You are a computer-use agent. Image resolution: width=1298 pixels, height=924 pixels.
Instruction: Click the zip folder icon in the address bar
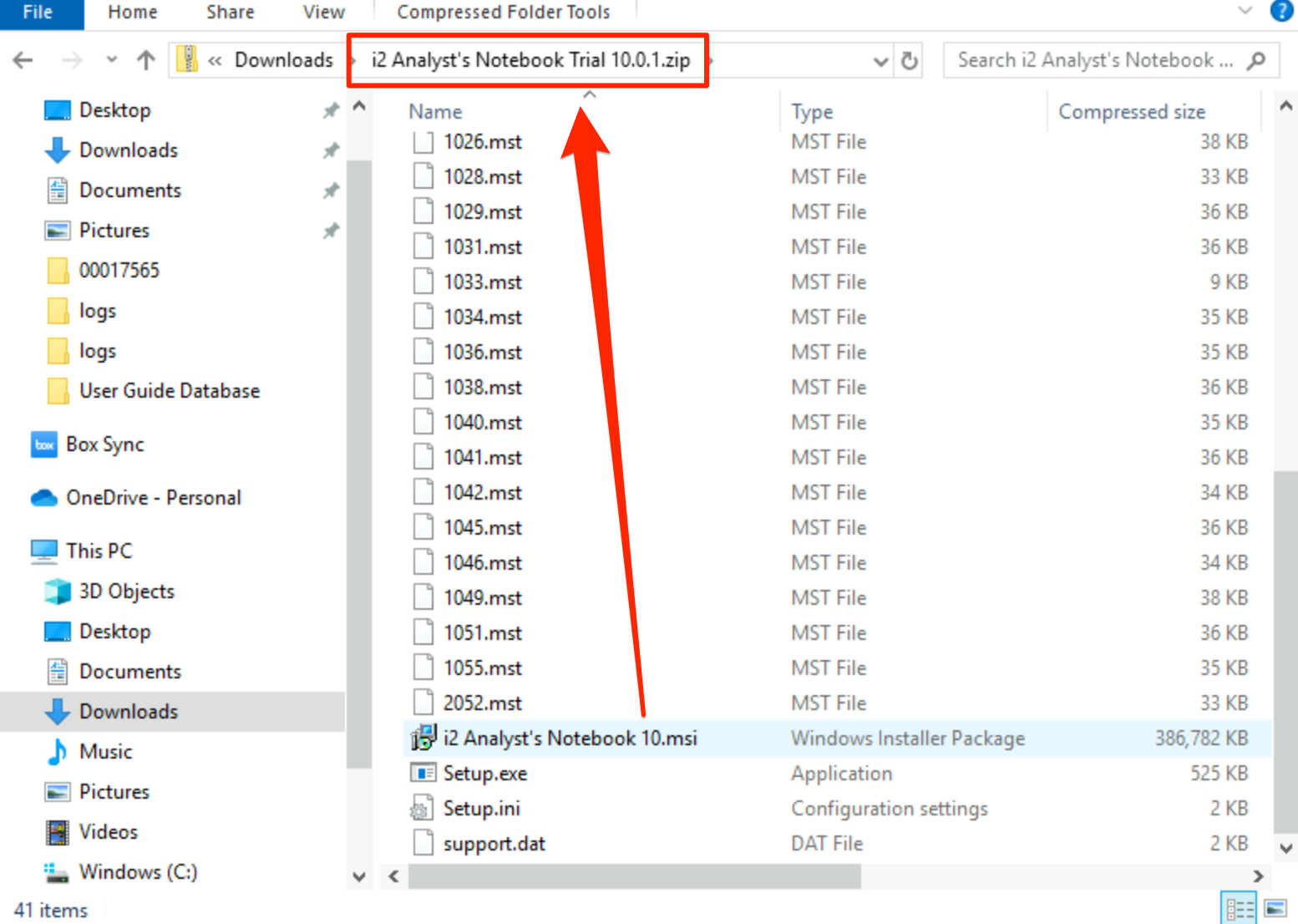coord(186,59)
